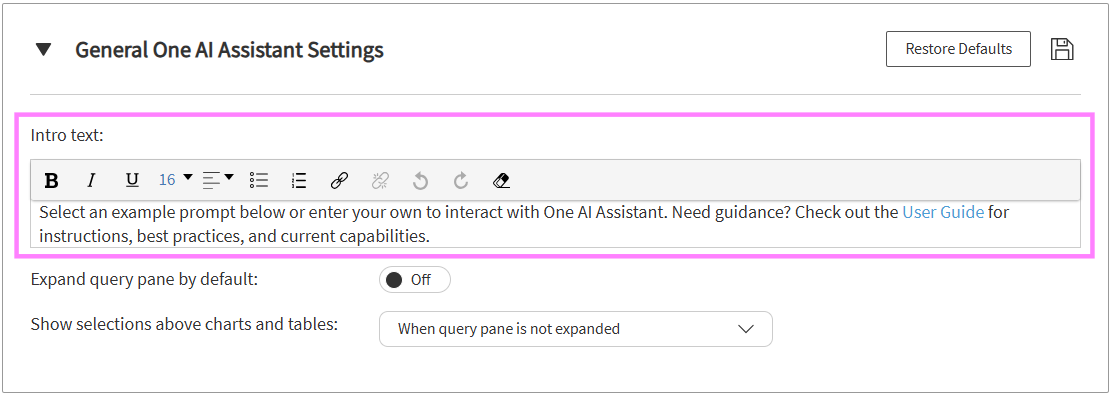Undo the last edit
Viewport: 1111px width, 394px height.
[420, 181]
